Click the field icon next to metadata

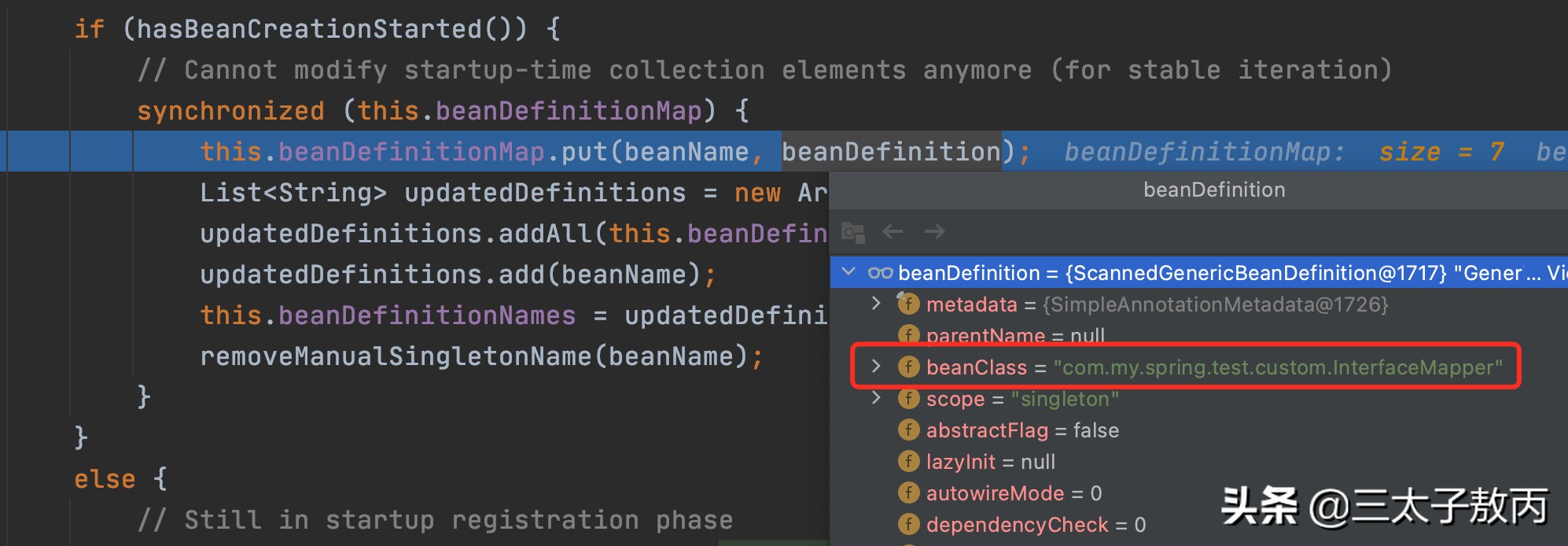click(908, 304)
